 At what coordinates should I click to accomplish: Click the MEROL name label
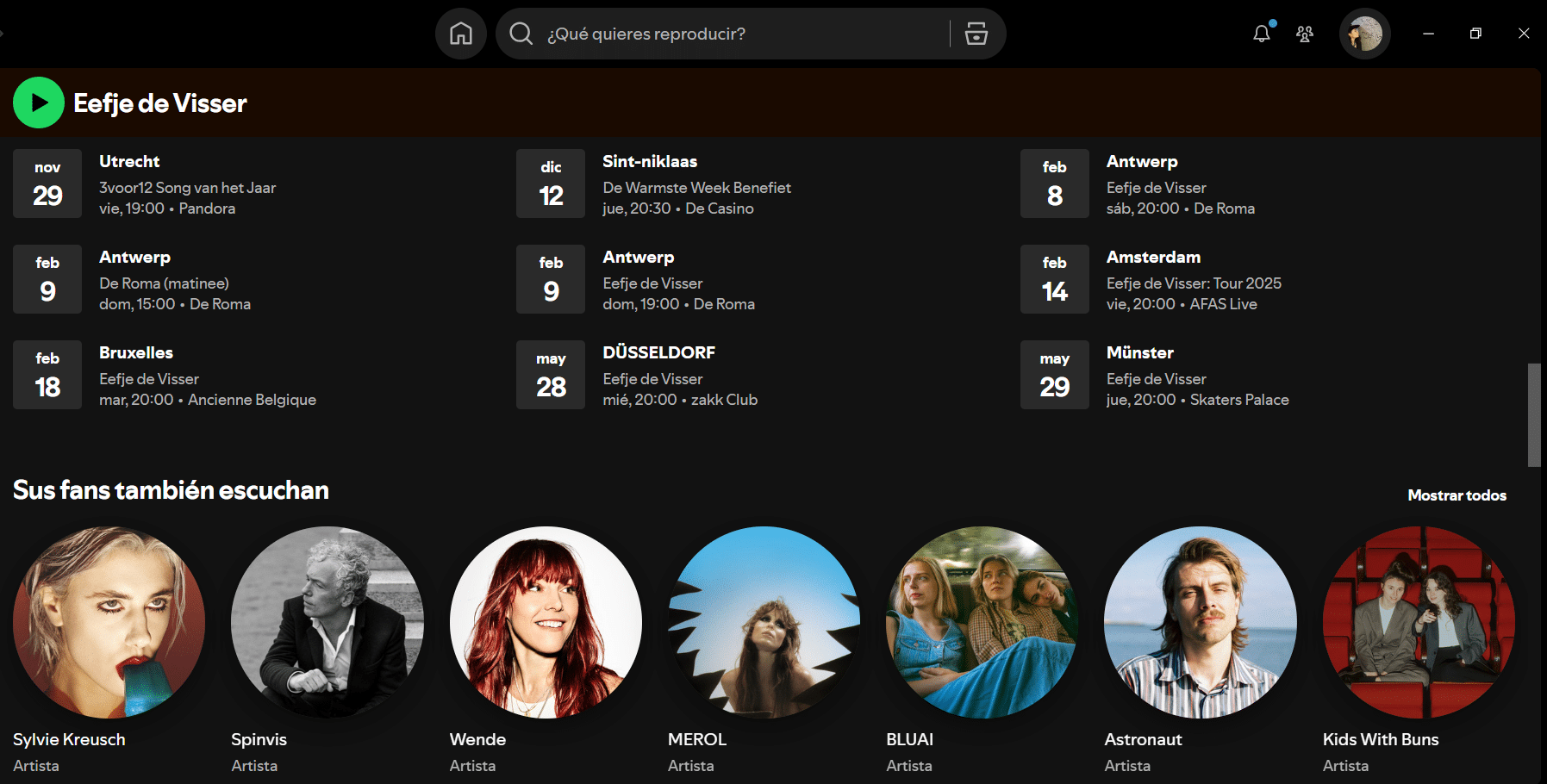click(x=697, y=739)
